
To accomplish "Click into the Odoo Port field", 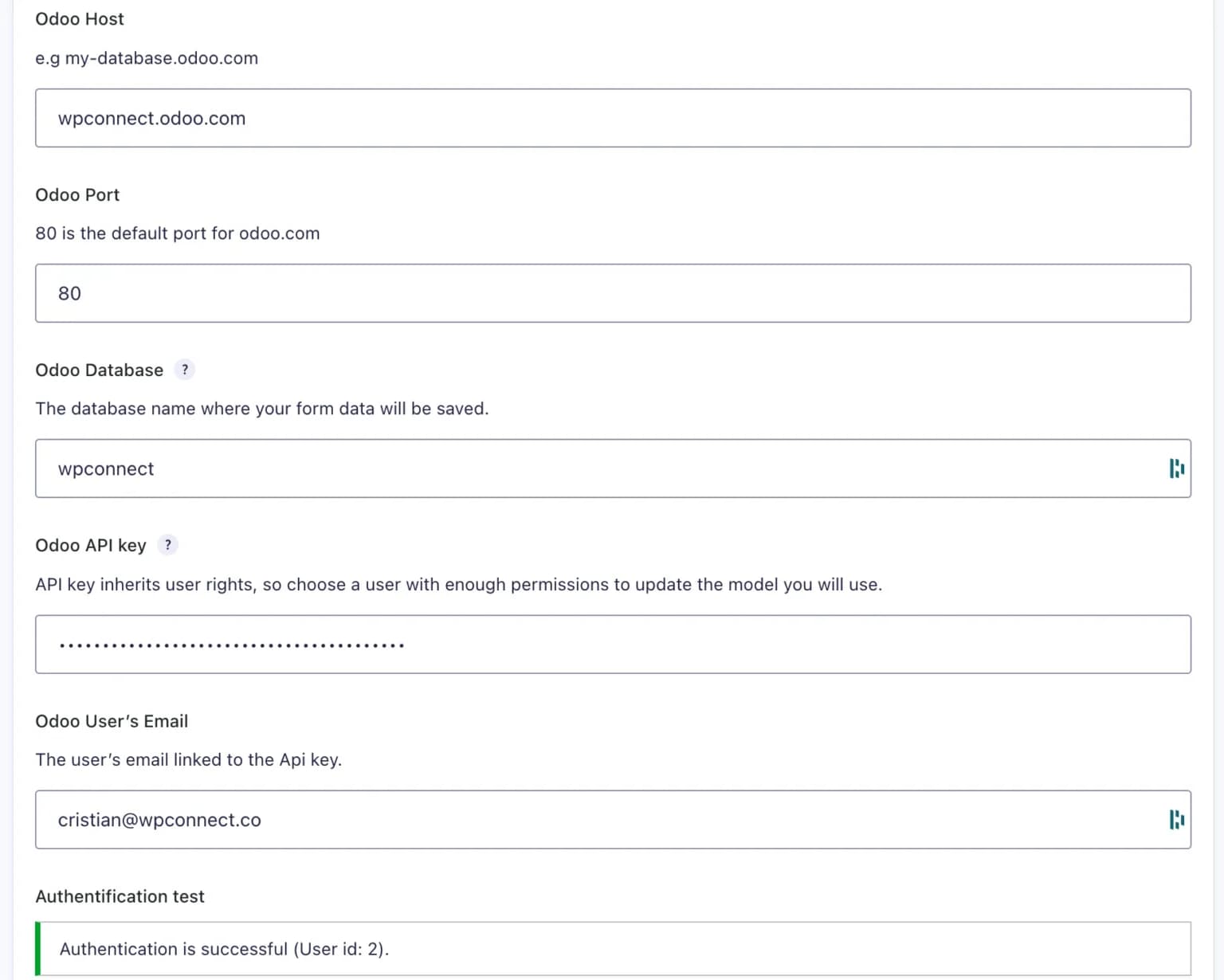I will [x=612, y=293].
